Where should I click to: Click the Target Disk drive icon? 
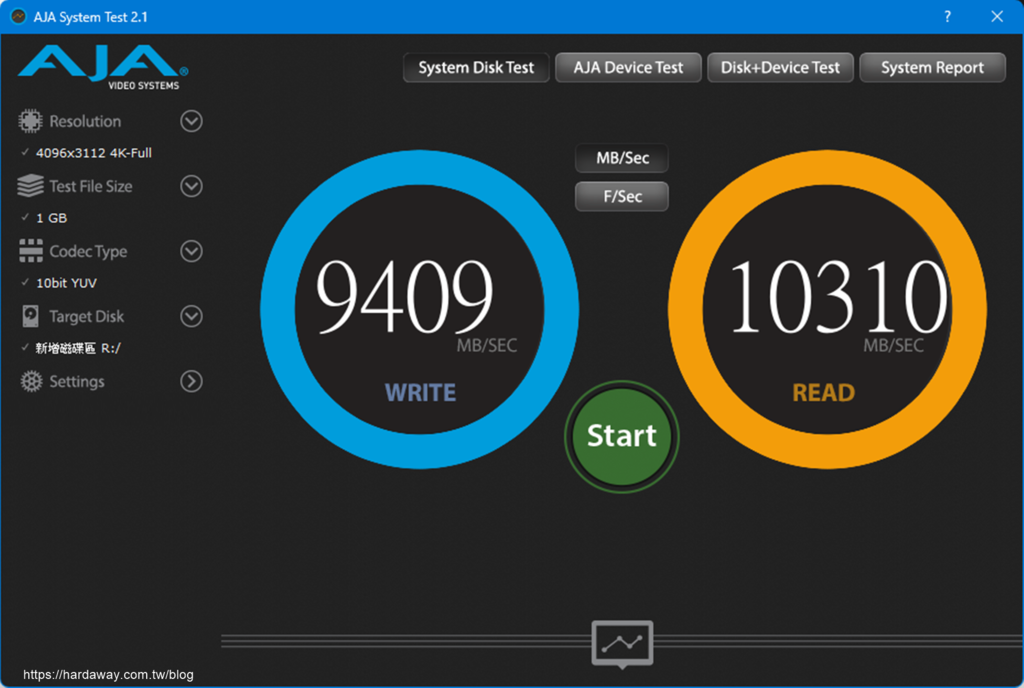[30, 316]
